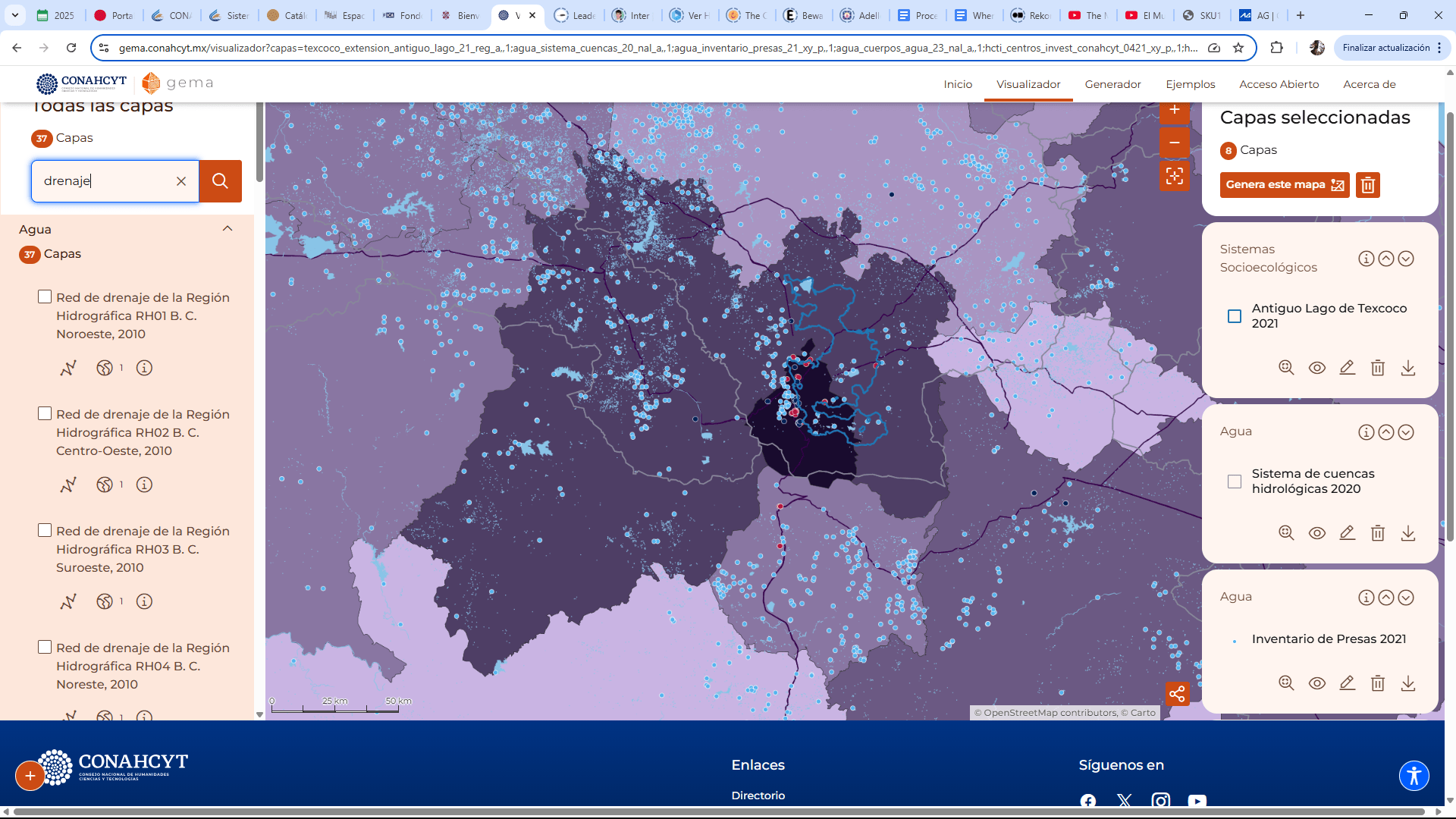Image resolution: width=1456 pixels, height=819 pixels.
Task: Open the Ejemplos menu item
Action: [1190, 84]
